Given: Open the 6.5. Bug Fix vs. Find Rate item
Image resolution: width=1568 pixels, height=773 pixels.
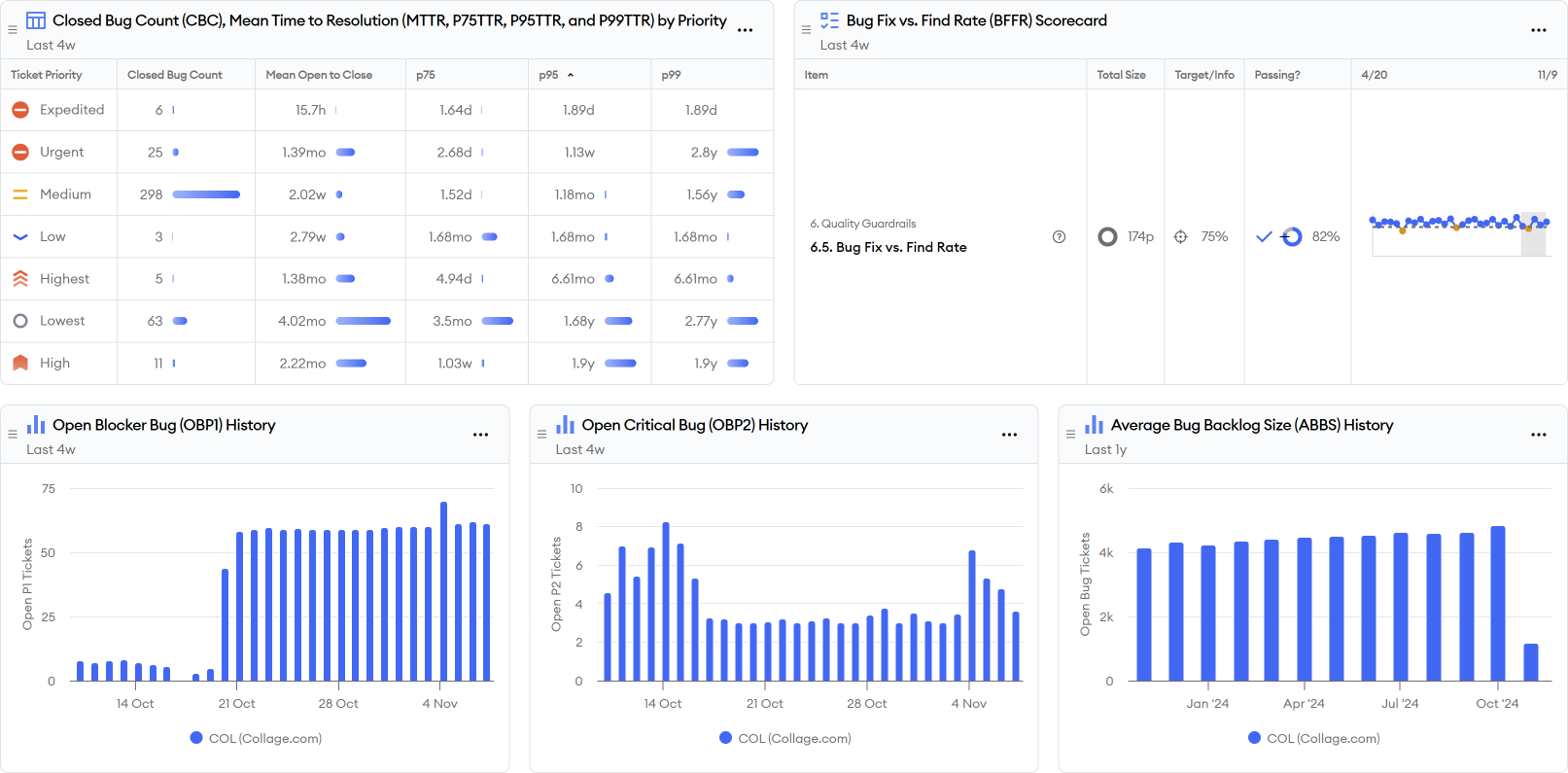Looking at the screenshot, I should (888, 247).
